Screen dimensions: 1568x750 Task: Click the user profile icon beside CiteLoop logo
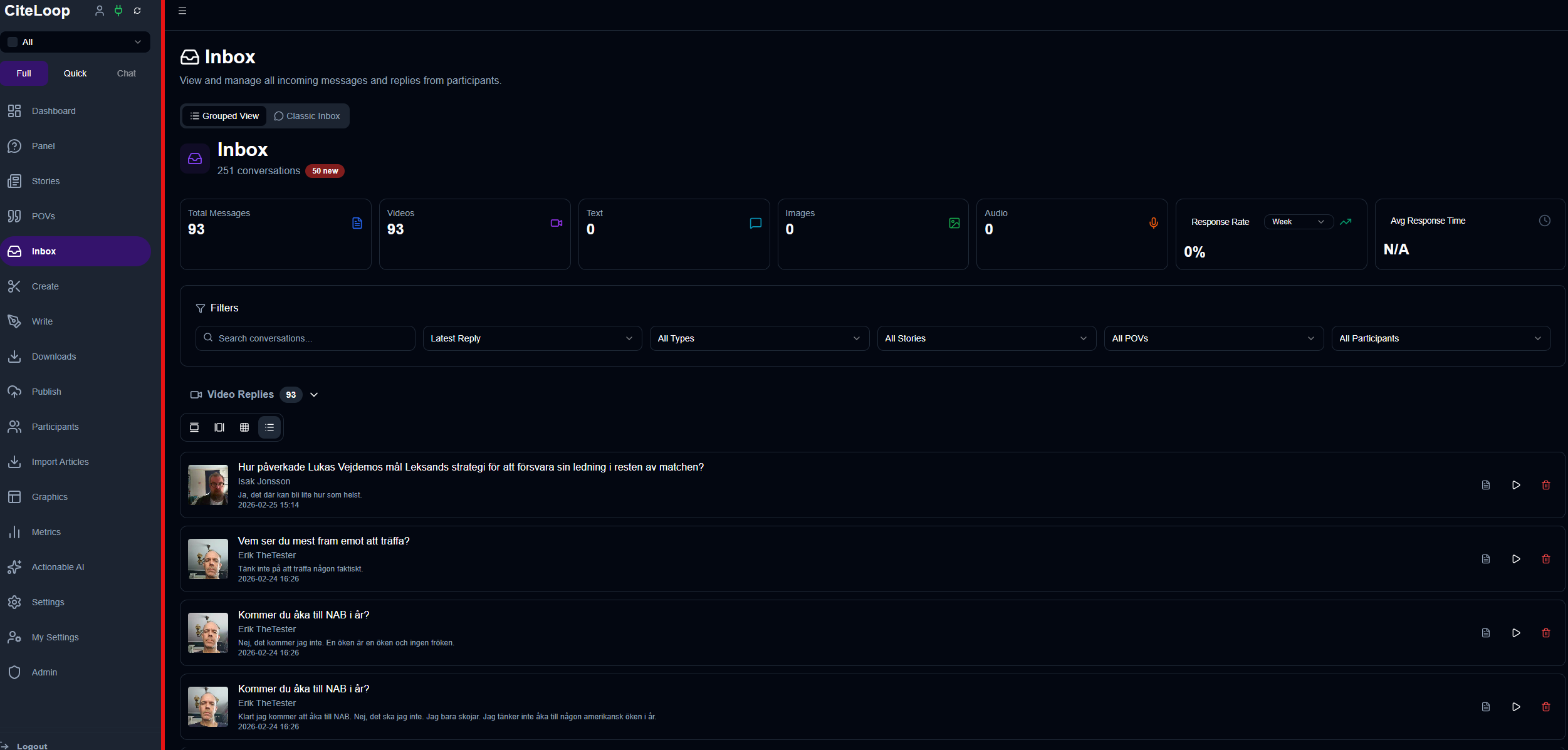point(99,11)
